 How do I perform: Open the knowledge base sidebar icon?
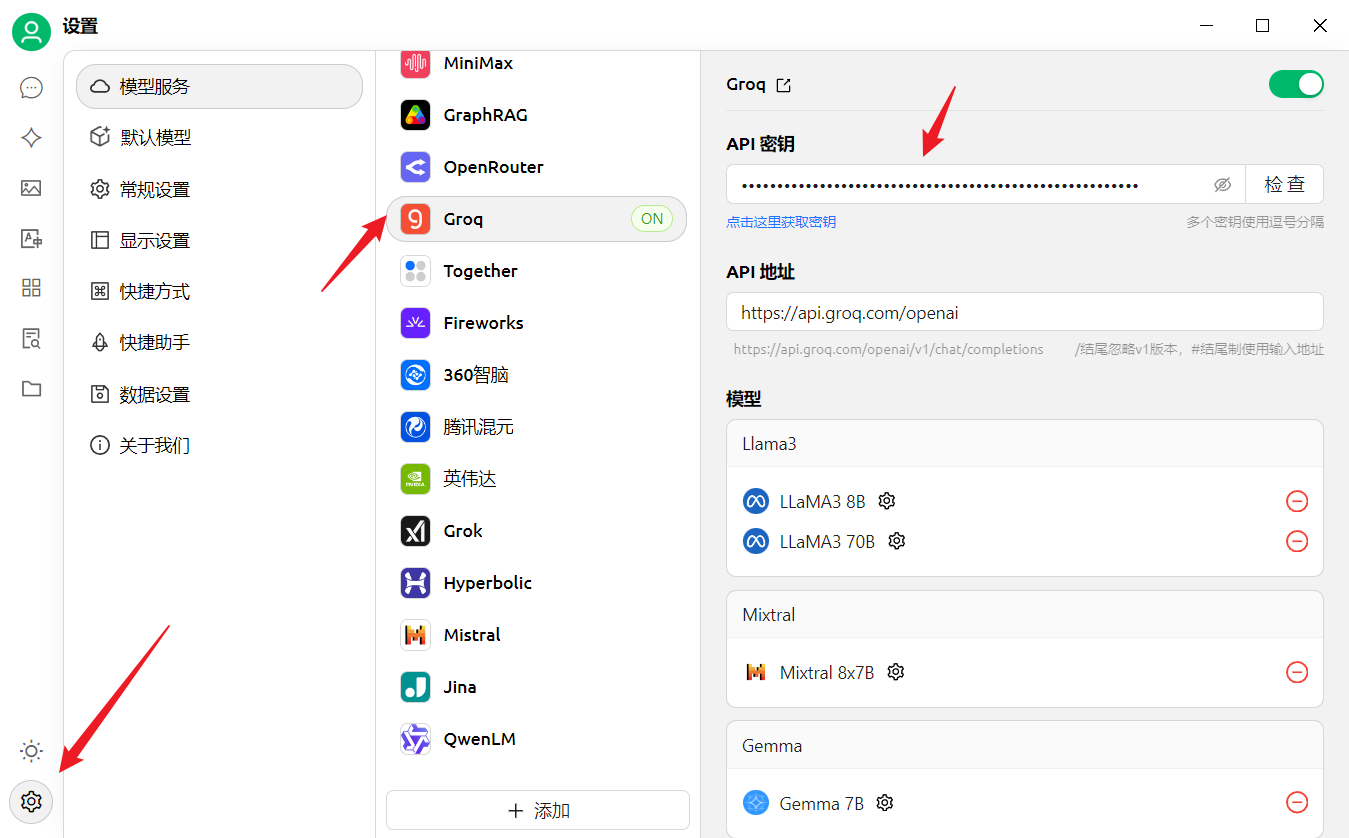[31, 338]
